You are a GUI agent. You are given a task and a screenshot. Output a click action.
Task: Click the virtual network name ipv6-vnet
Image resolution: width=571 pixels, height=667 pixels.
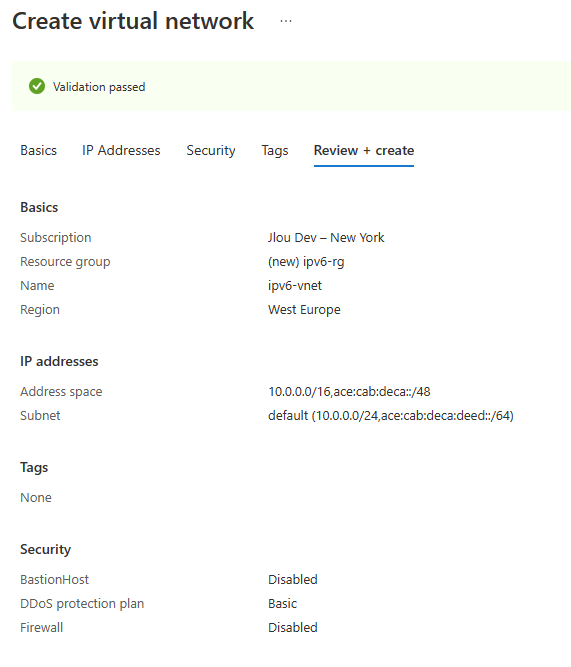pyautogui.click(x=295, y=285)
